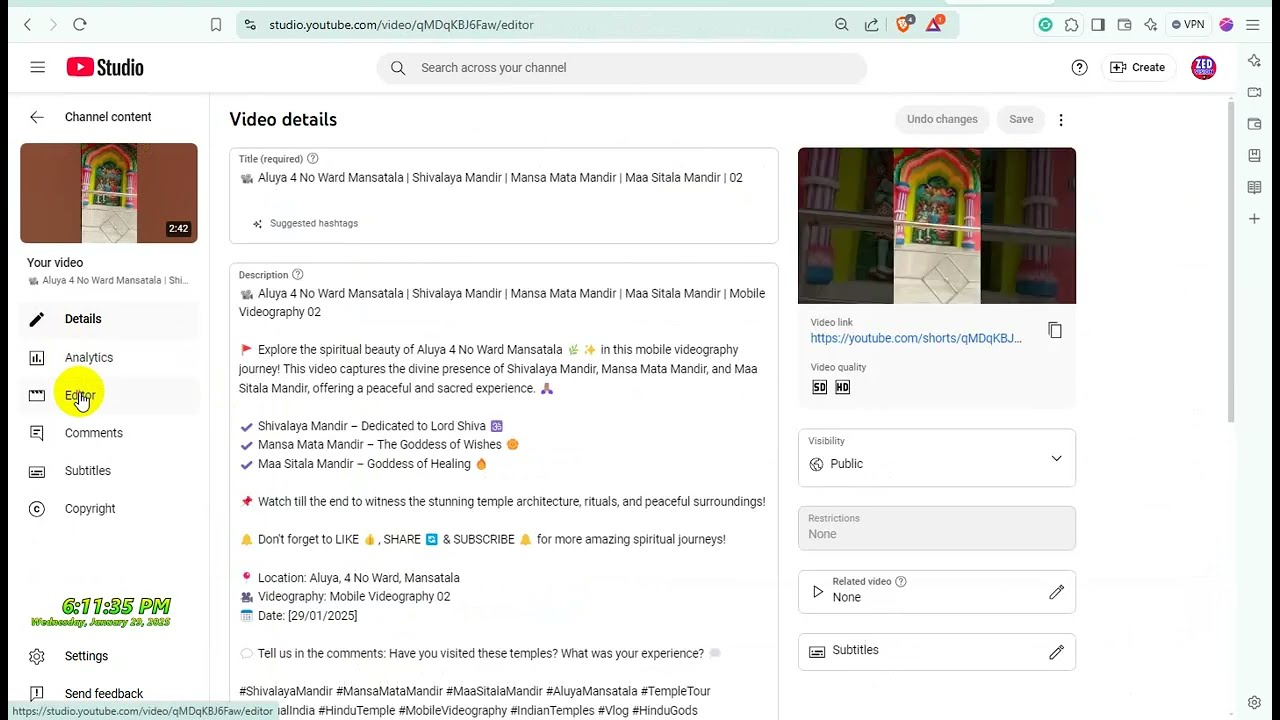Open the youtube.com/shorts video link

[916, 338]
